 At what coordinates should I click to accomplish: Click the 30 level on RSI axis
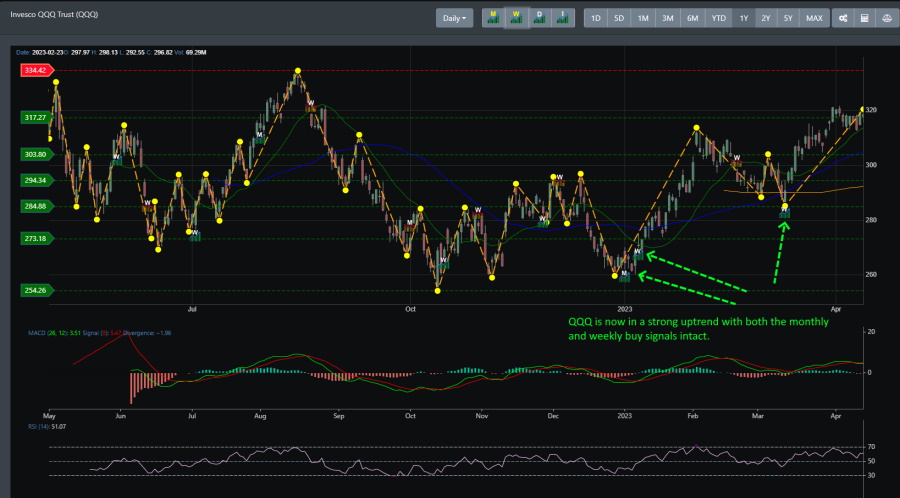[871, 476]
